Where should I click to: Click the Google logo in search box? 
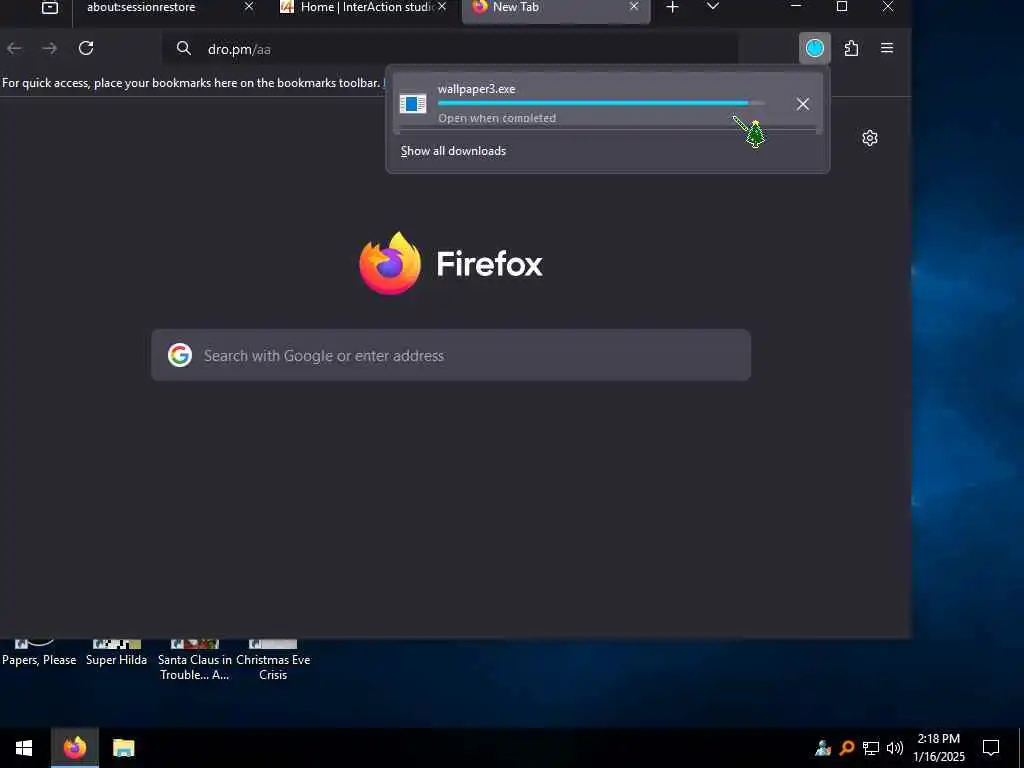coord(180,355)
